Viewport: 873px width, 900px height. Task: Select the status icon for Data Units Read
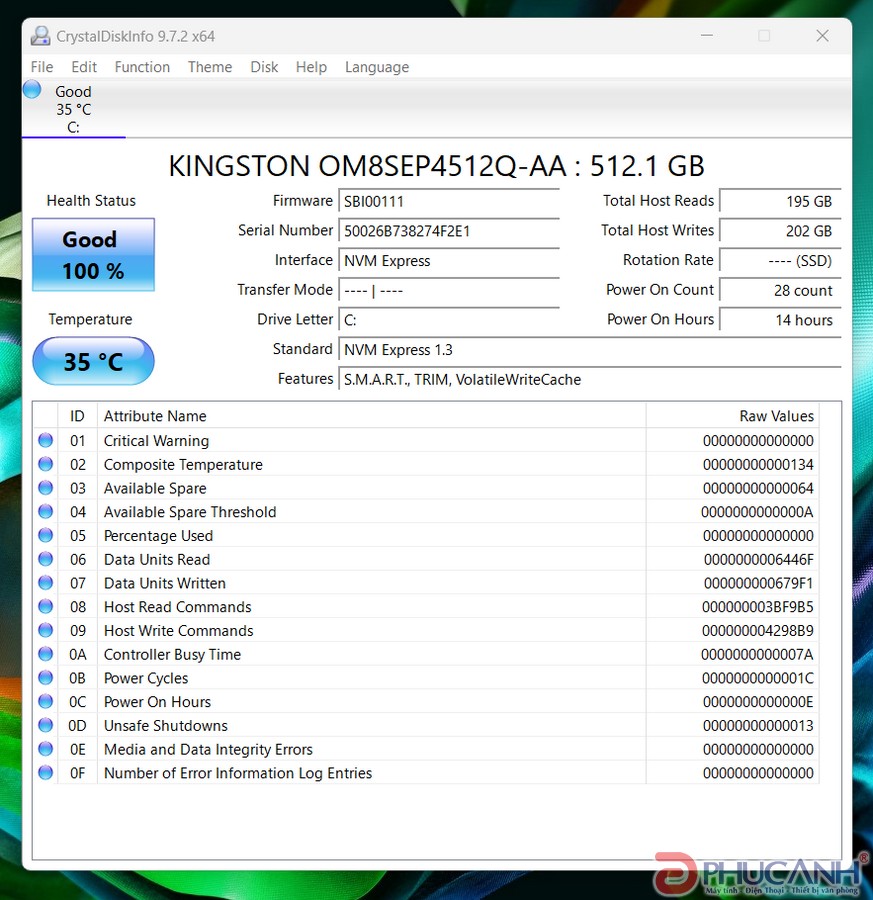click(x=44, y=558)
